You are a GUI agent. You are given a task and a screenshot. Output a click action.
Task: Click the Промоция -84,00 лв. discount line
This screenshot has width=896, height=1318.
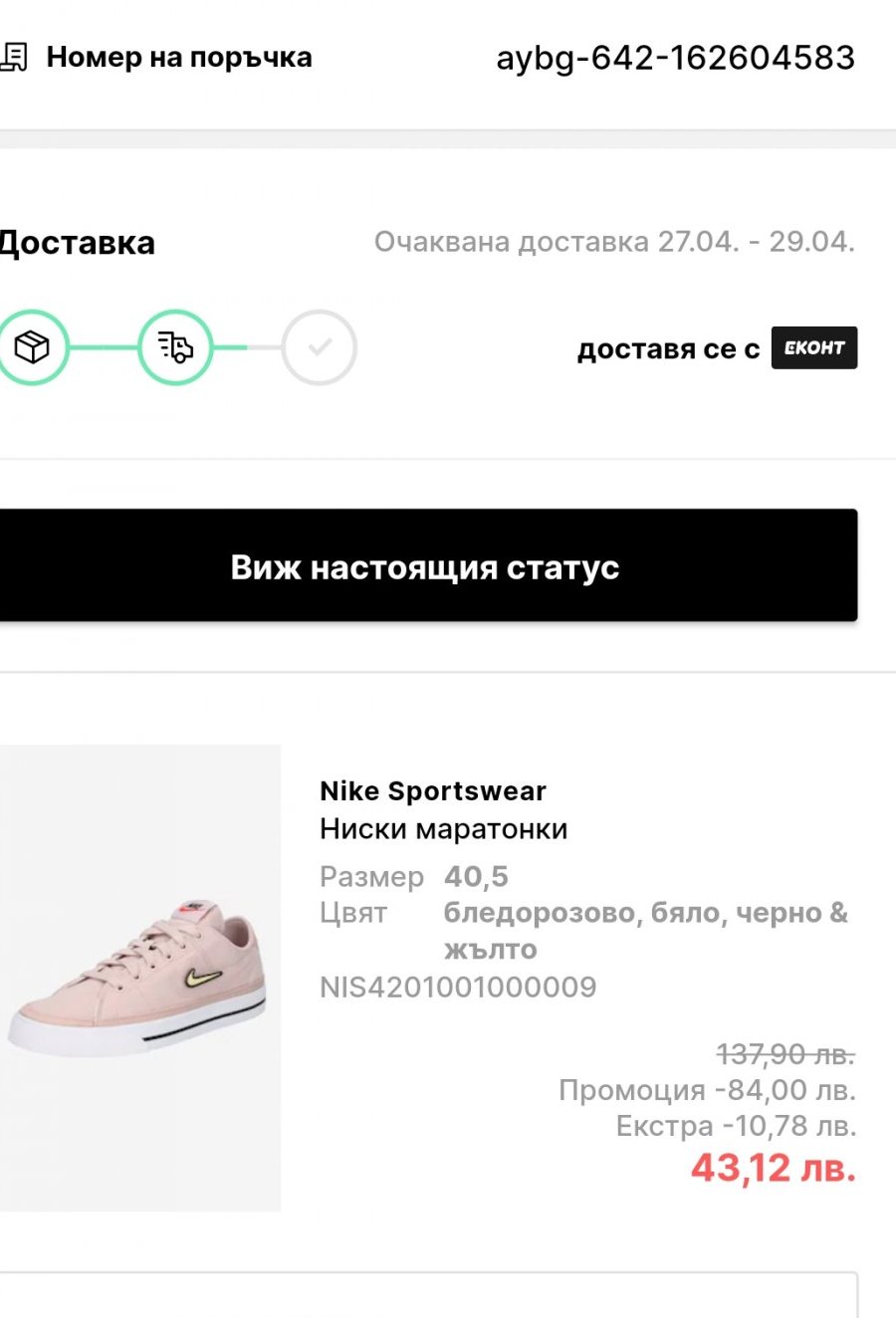point(707,1090)
